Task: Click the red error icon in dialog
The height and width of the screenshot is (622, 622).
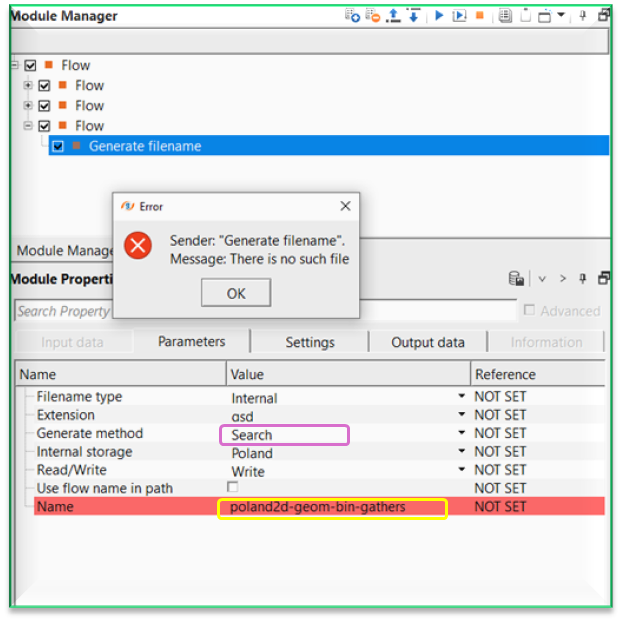Action: pos(138,246)
